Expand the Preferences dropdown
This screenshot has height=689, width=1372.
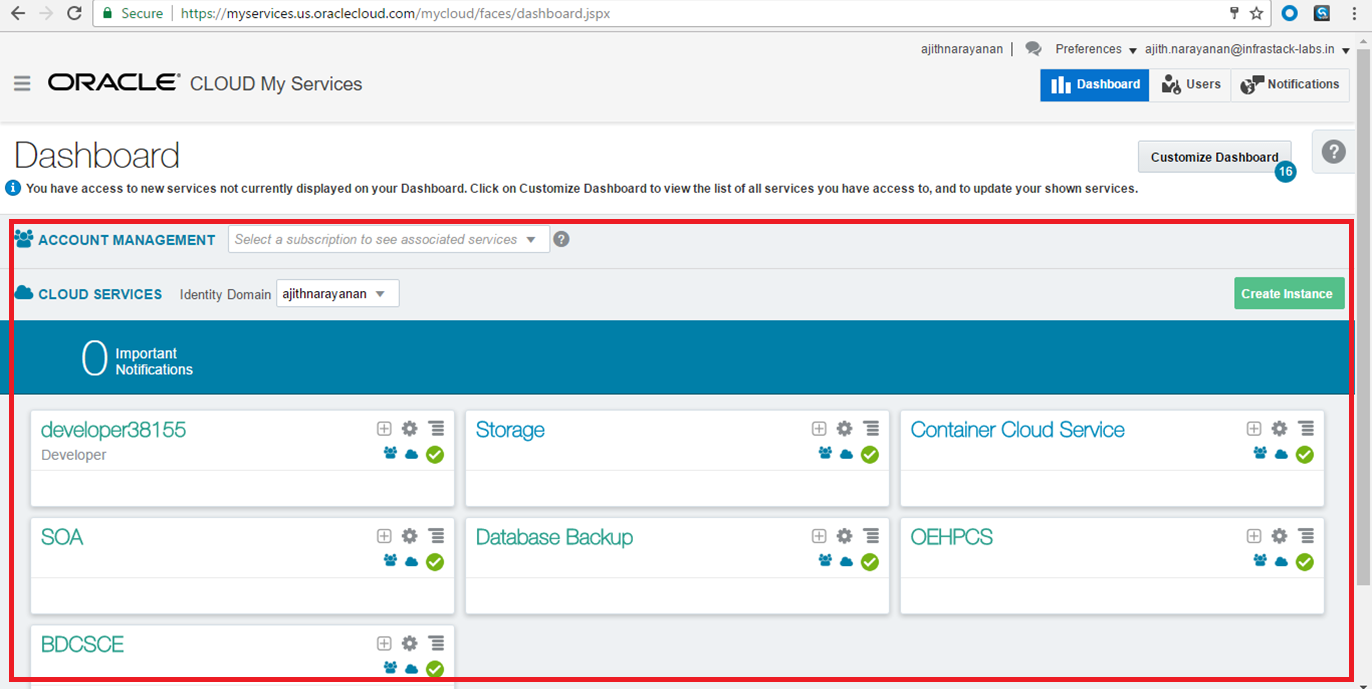click(x=1096, y=49)
